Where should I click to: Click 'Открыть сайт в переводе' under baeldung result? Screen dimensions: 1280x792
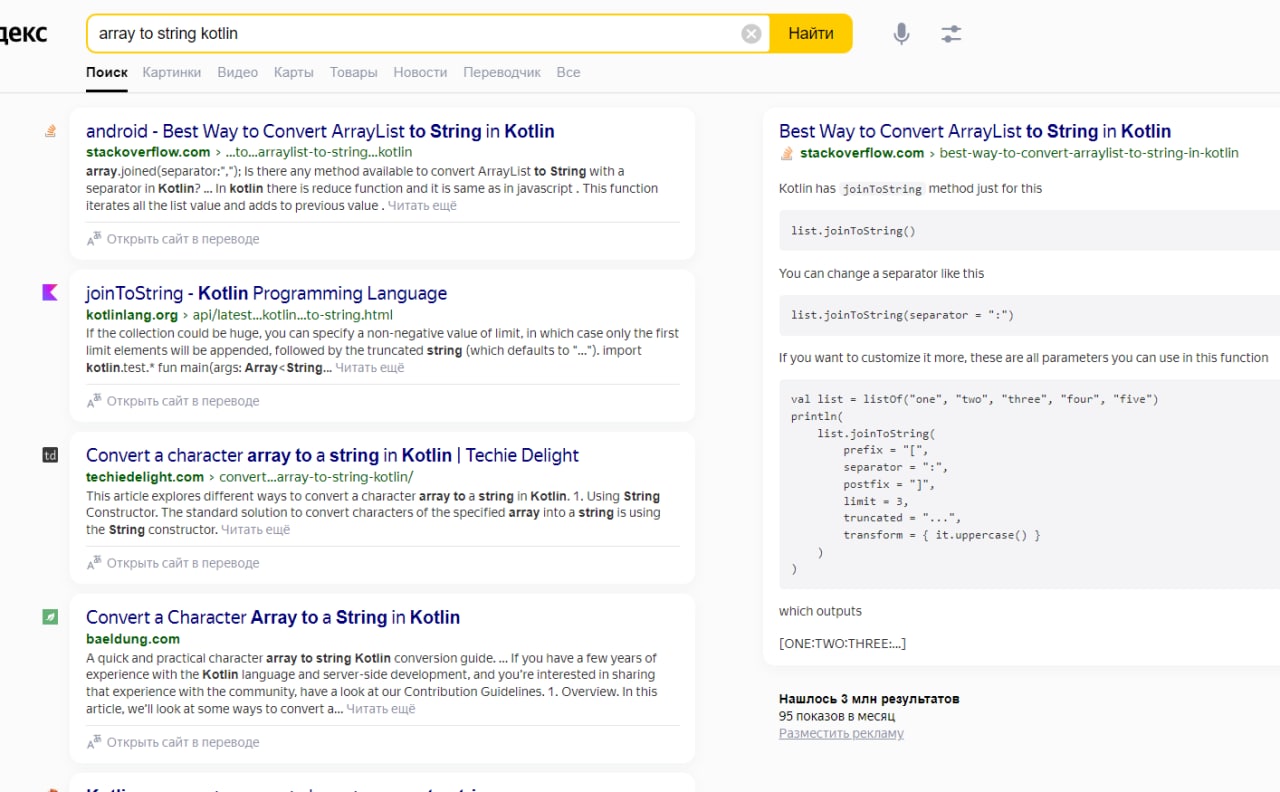[x=183, y=742]
